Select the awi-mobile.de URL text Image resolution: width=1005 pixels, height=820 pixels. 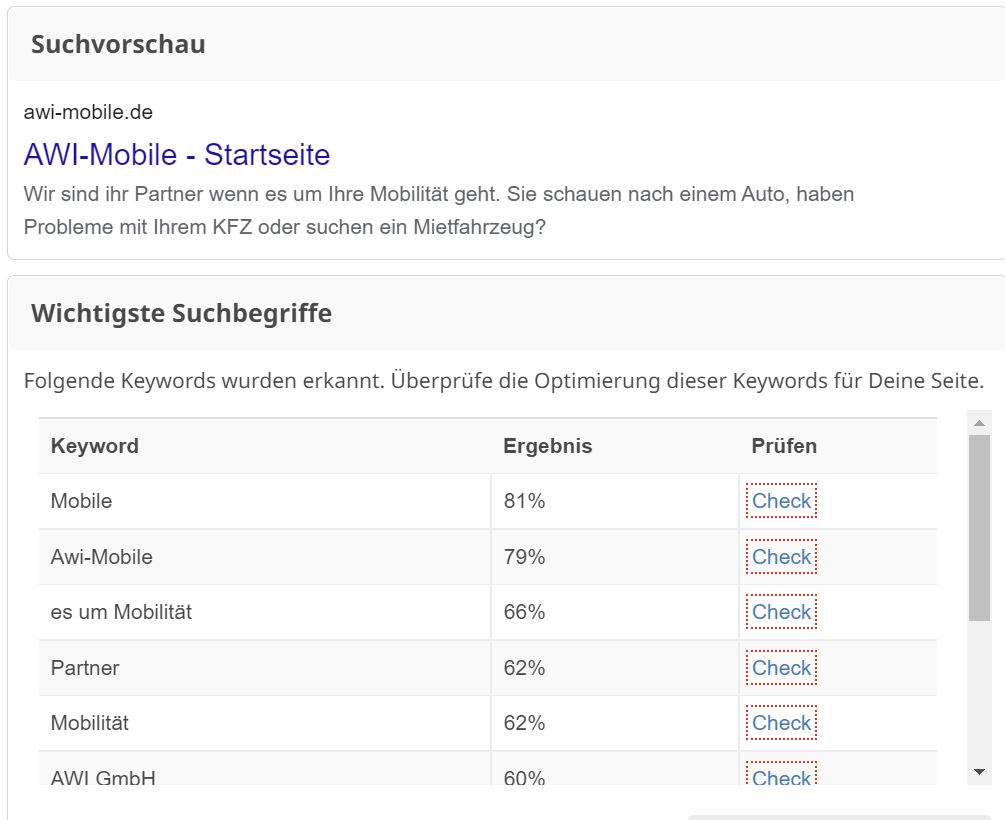(88, 112)
